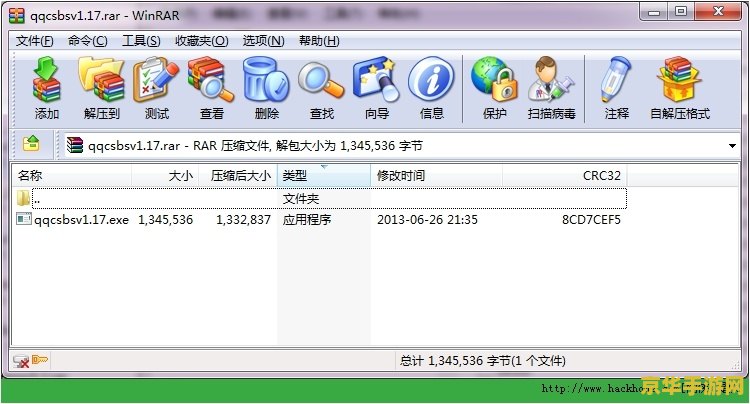This screenshot has height=404, width=750.
Task: Click the drive icon in status bar
Action: 21,361
